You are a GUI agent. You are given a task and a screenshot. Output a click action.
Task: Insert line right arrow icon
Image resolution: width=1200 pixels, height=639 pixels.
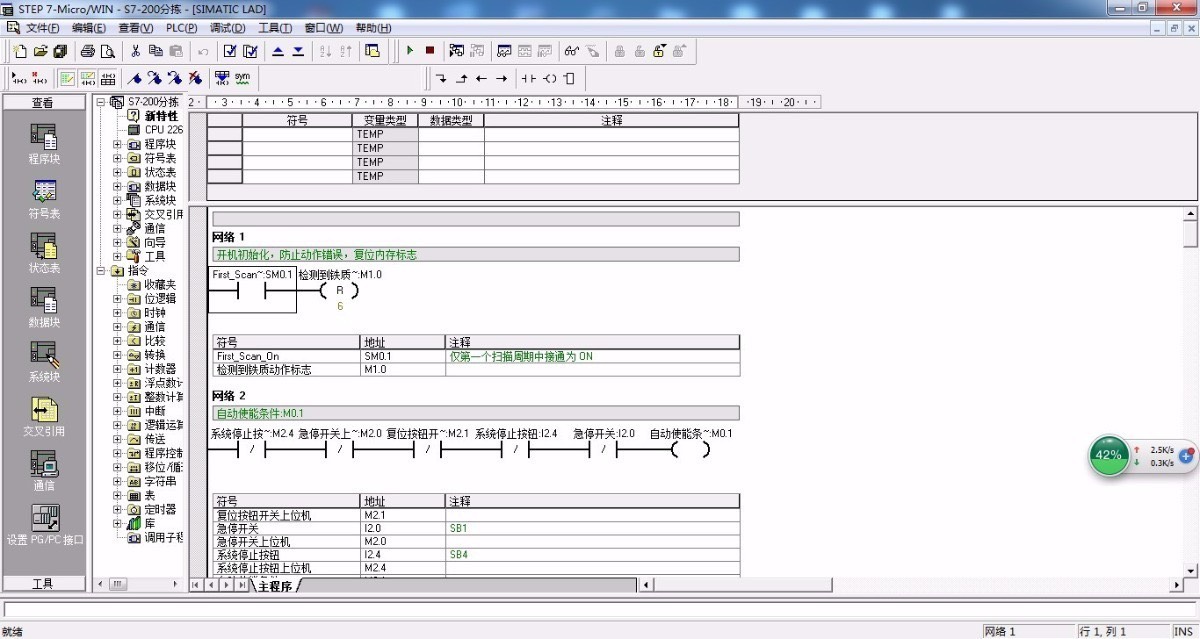pyautogui.click(x=502, y=78)
